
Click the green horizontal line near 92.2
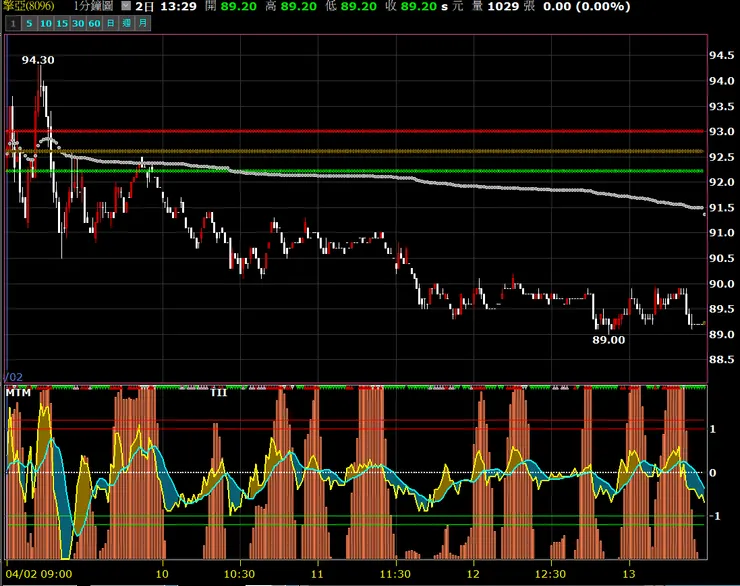pos(355,171)
